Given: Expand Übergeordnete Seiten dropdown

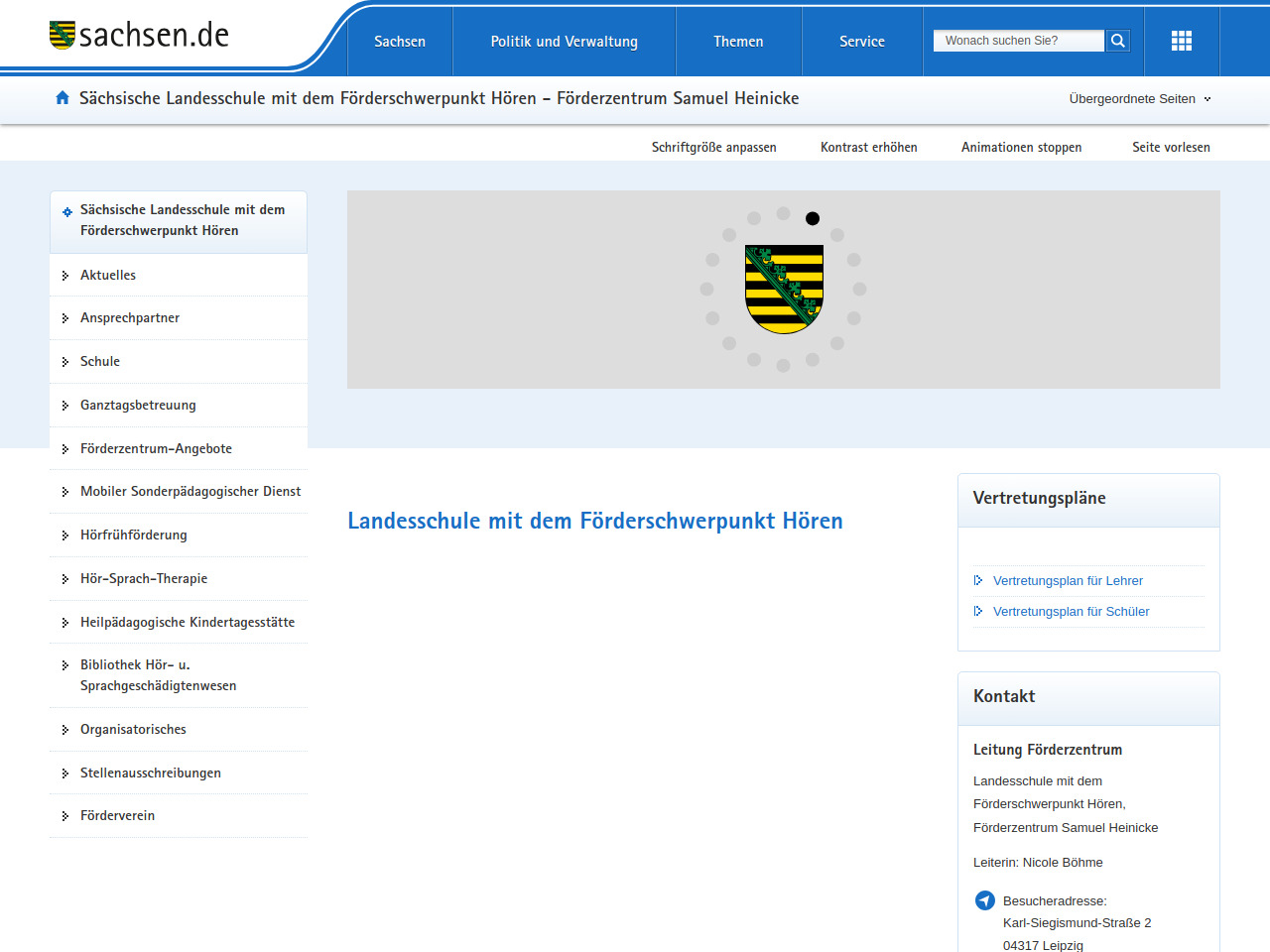Looking at the screenshot, I should tap(1139, 99).
